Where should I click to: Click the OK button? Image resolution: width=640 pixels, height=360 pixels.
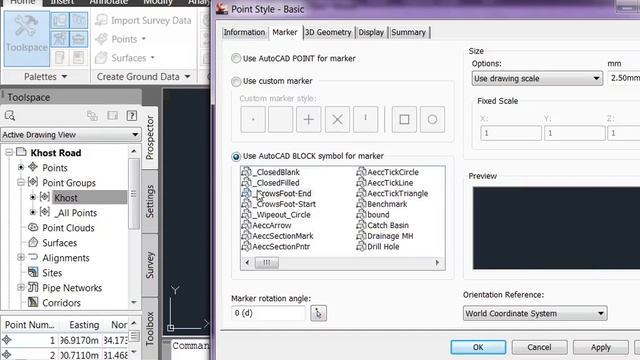pyautogui.click(x=478, y=347)
